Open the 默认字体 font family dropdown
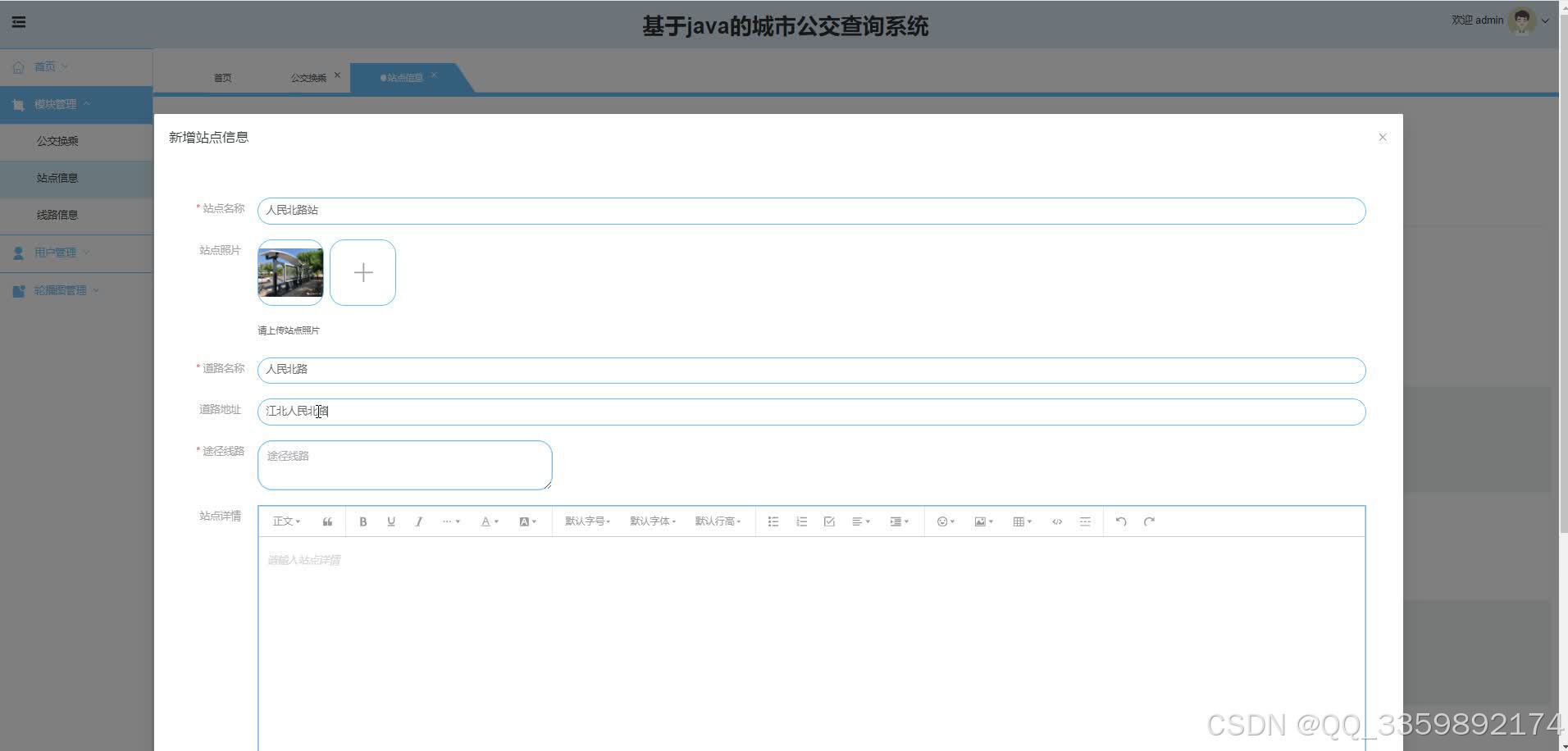Viewport: 1568px width, 751px height. click(x=653, y=521)
